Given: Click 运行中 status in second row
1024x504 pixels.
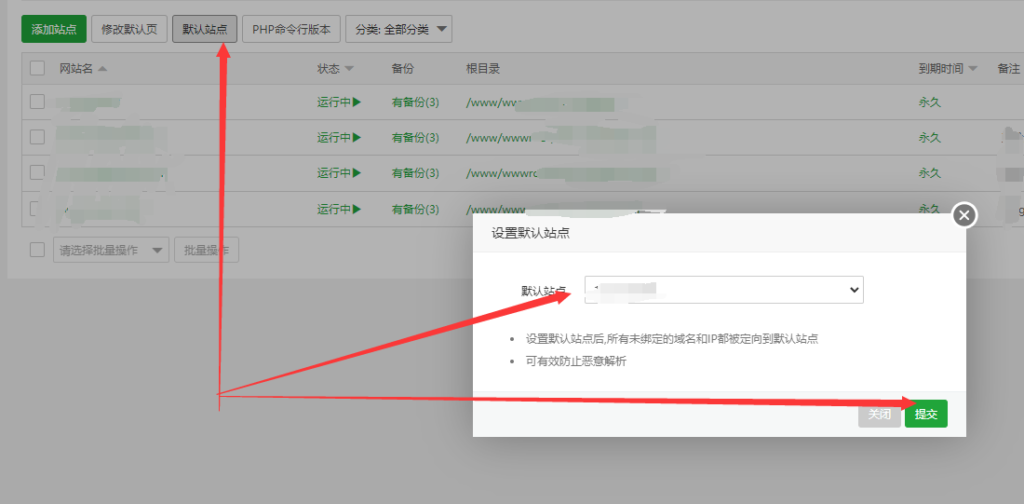Looking at the screenshot, I should tap(340, 138).
